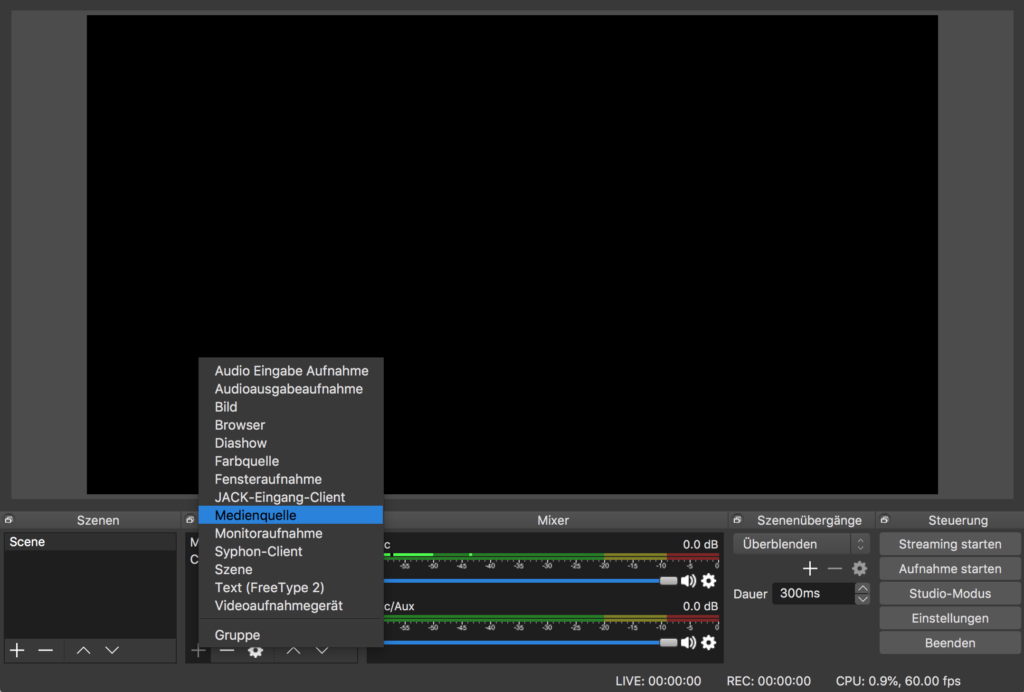Select Gruppe at menu bottom

291,635
